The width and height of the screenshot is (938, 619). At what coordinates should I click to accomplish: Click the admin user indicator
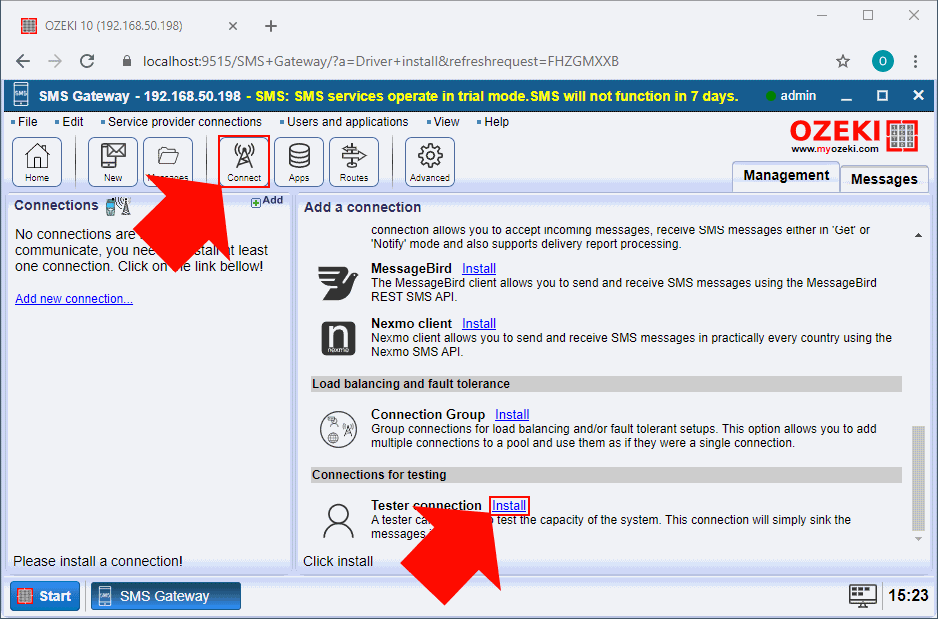(791, 96)
